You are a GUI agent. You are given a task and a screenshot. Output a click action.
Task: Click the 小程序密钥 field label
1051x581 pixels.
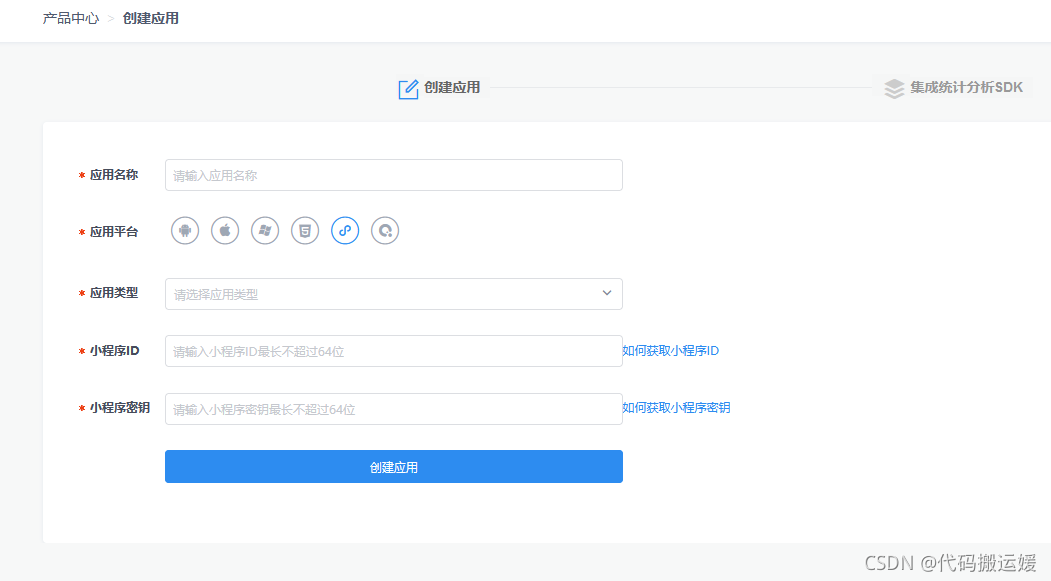(120, 407)
